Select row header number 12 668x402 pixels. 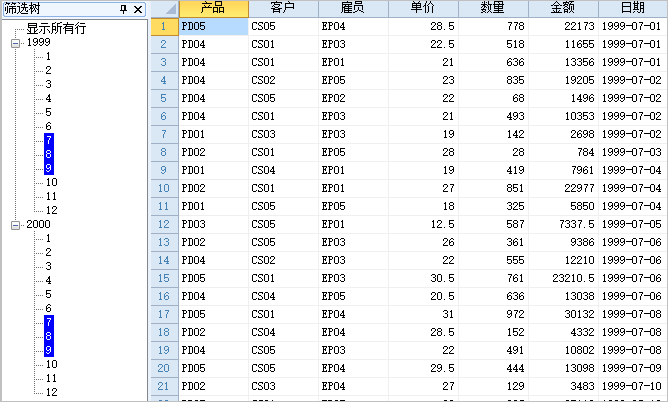(x=163, y=224)
